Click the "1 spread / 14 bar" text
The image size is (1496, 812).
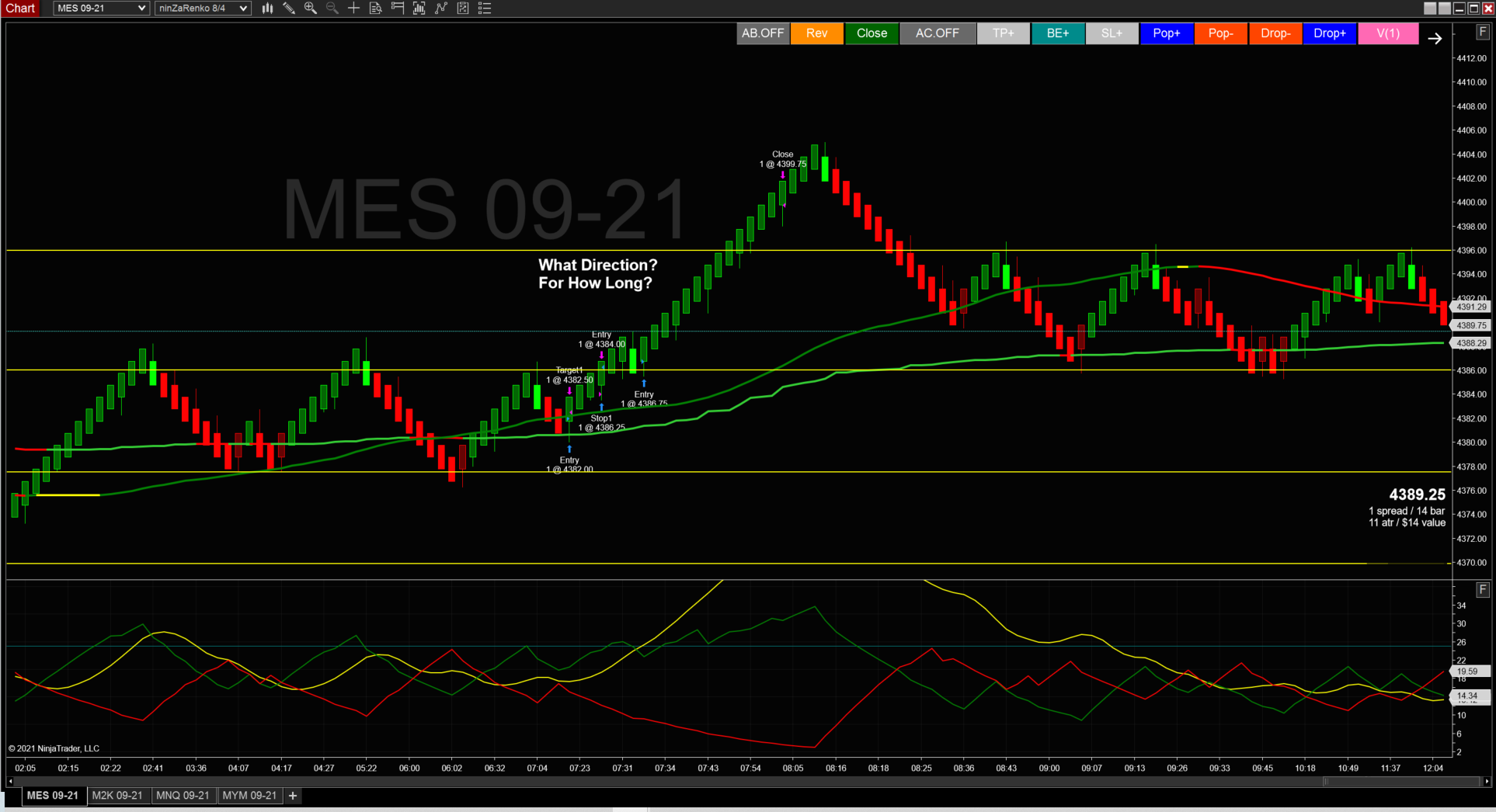pos(1407,511)
